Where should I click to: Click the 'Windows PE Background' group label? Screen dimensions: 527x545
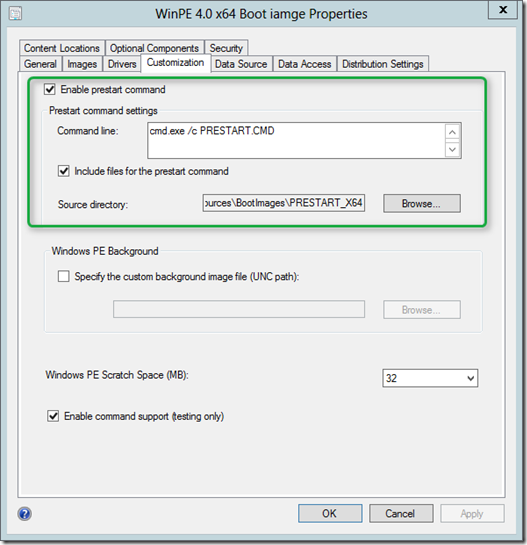(x=105, y=251)
